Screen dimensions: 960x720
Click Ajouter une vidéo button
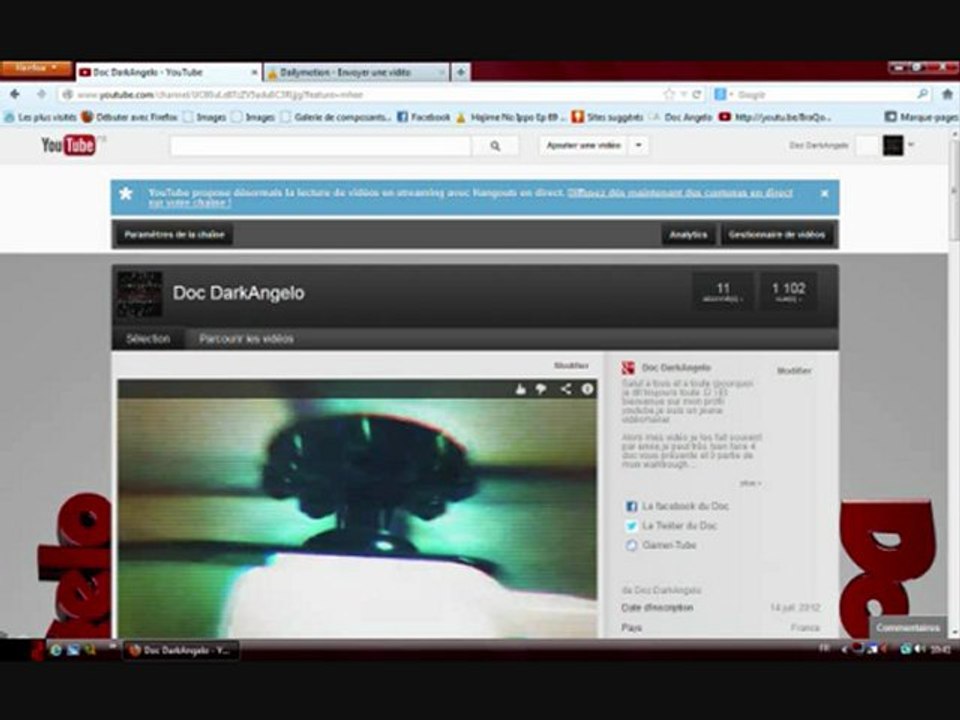click(x=583, y=146)
